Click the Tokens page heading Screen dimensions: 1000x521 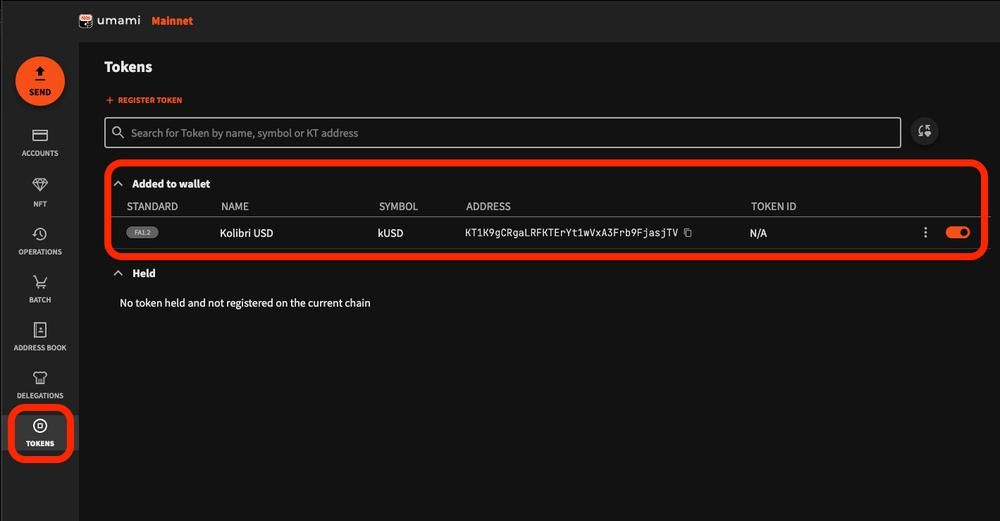pos(128,67)
